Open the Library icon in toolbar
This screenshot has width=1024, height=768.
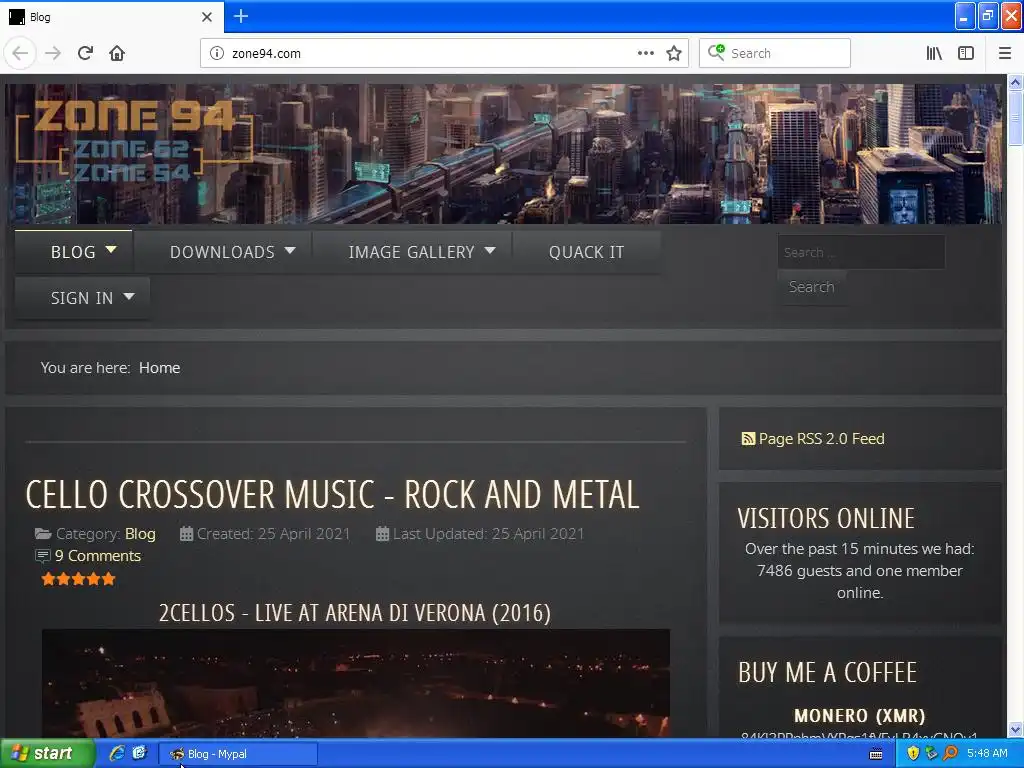pos(934,53)
